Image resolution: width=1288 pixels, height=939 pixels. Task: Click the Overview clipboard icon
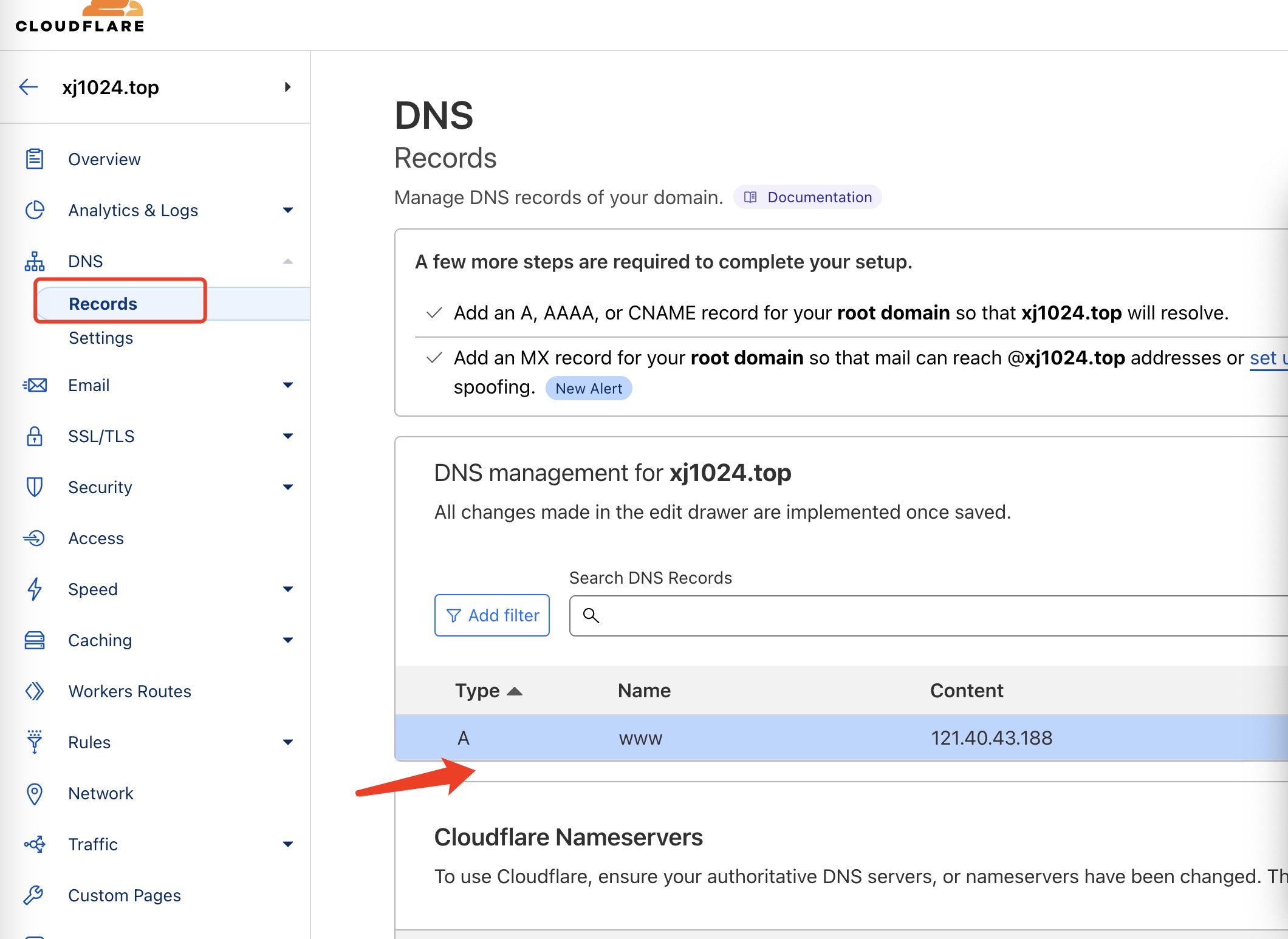coord(35,159)
